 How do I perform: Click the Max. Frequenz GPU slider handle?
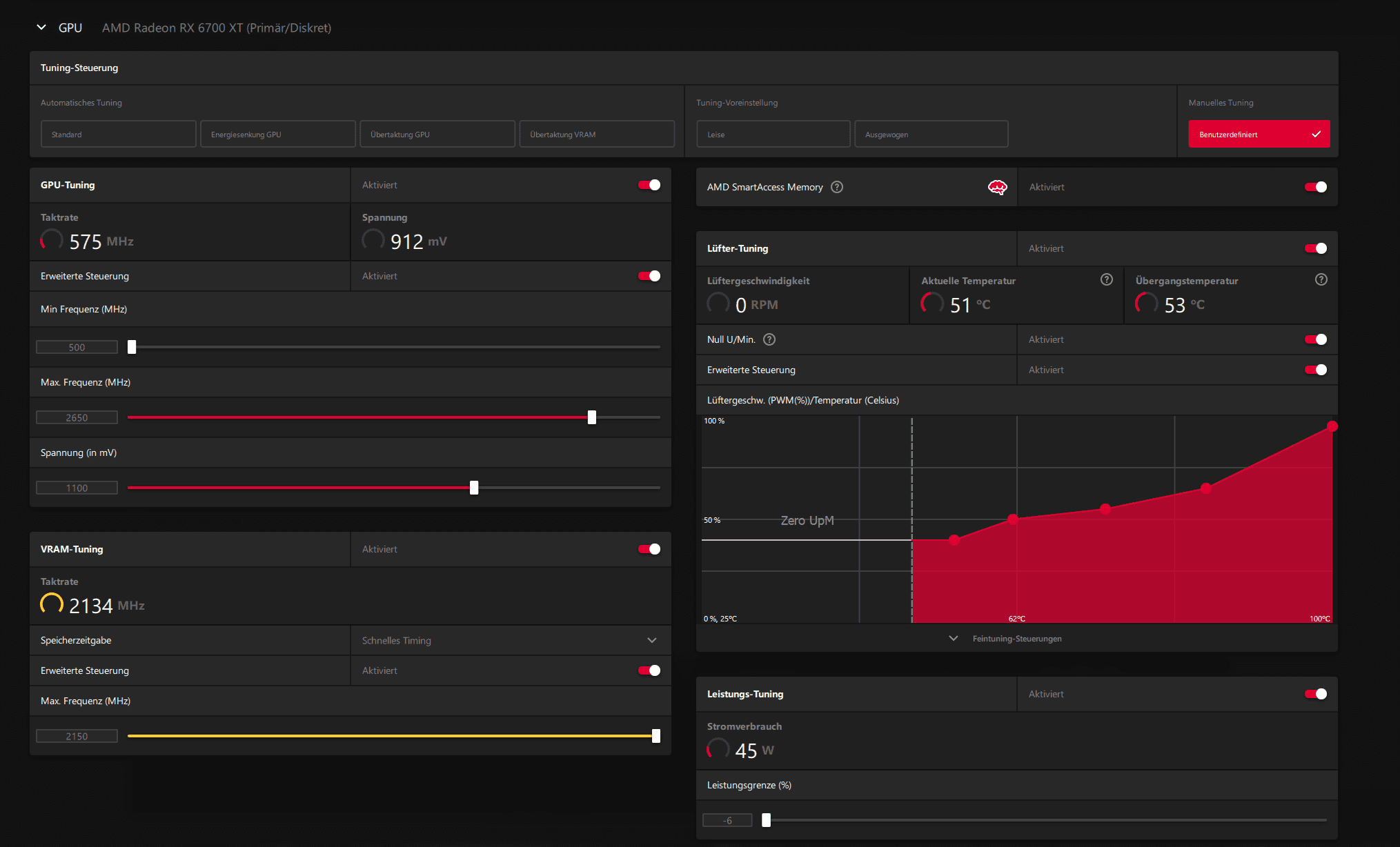point(591,417)
